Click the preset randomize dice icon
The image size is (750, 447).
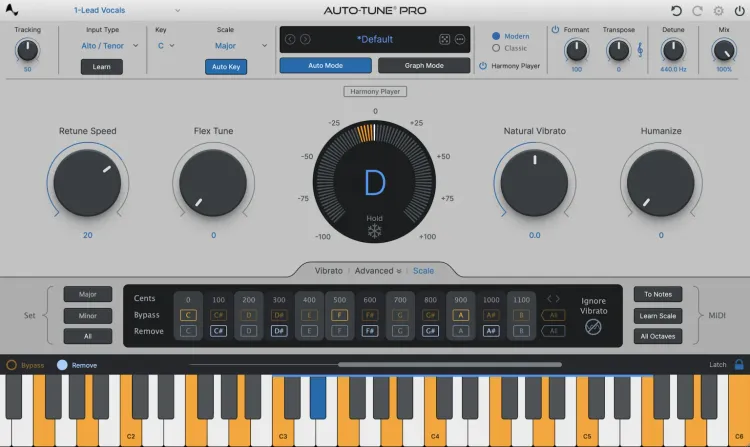coord(444,39)
